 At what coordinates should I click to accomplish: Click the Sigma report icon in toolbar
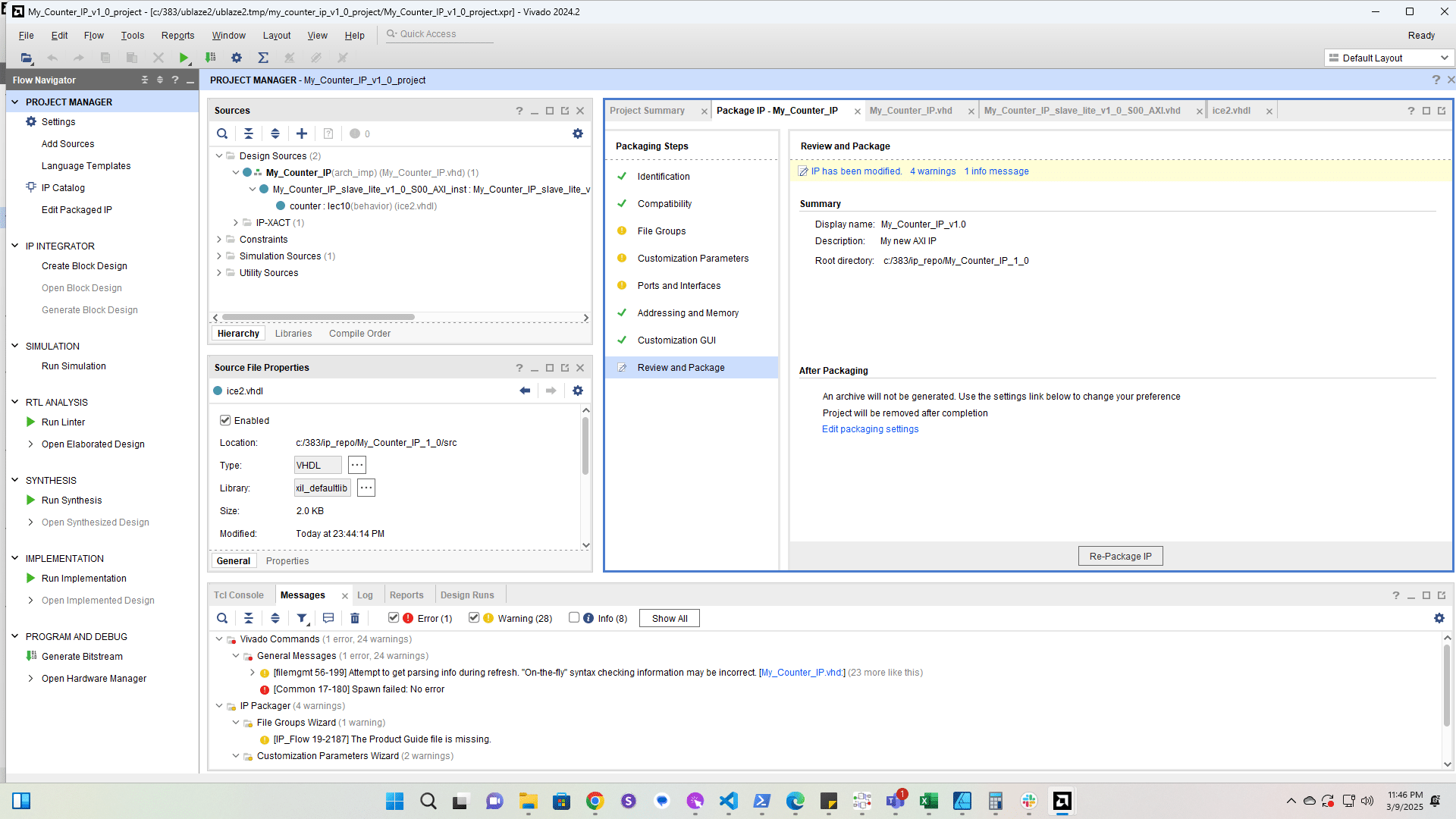click(x=263, y=58)
